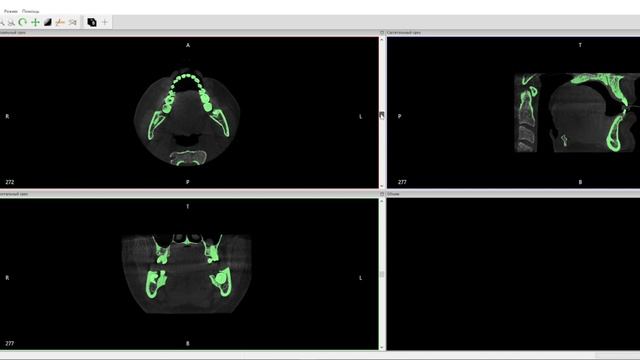
Task: Click the black 3D volume cube icon
Action: [92, 22]
